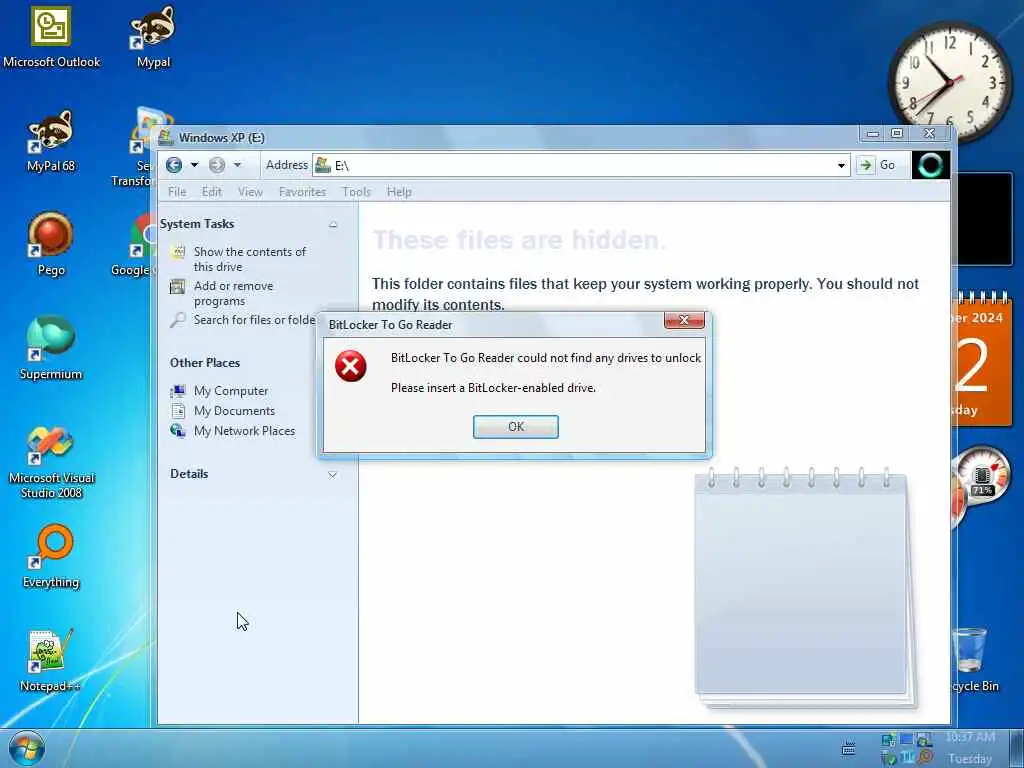Select Microsoft Outlook desktop icon

coord(51,38)
